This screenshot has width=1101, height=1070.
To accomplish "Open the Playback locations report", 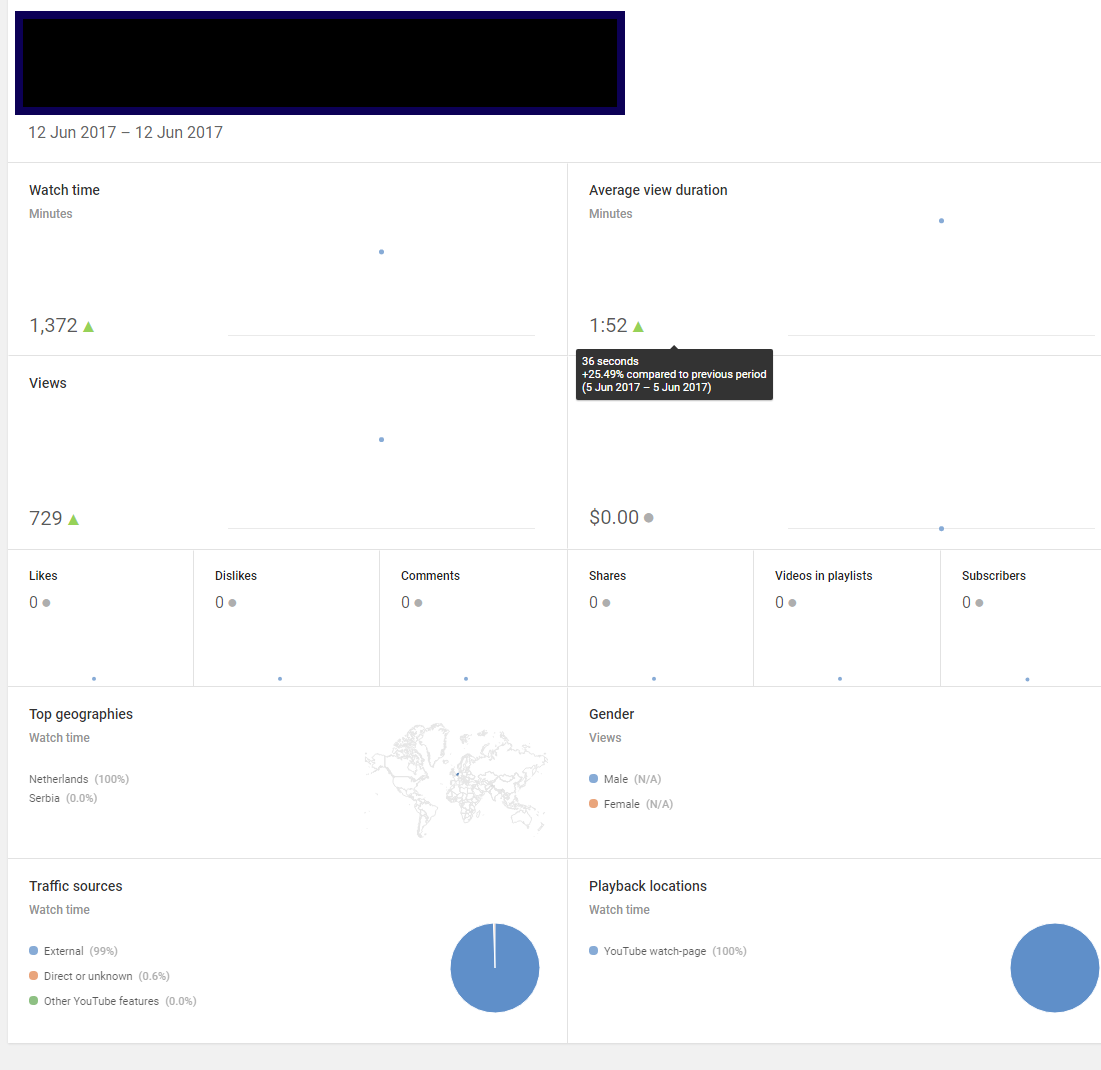I will click(x=647, y=886).
